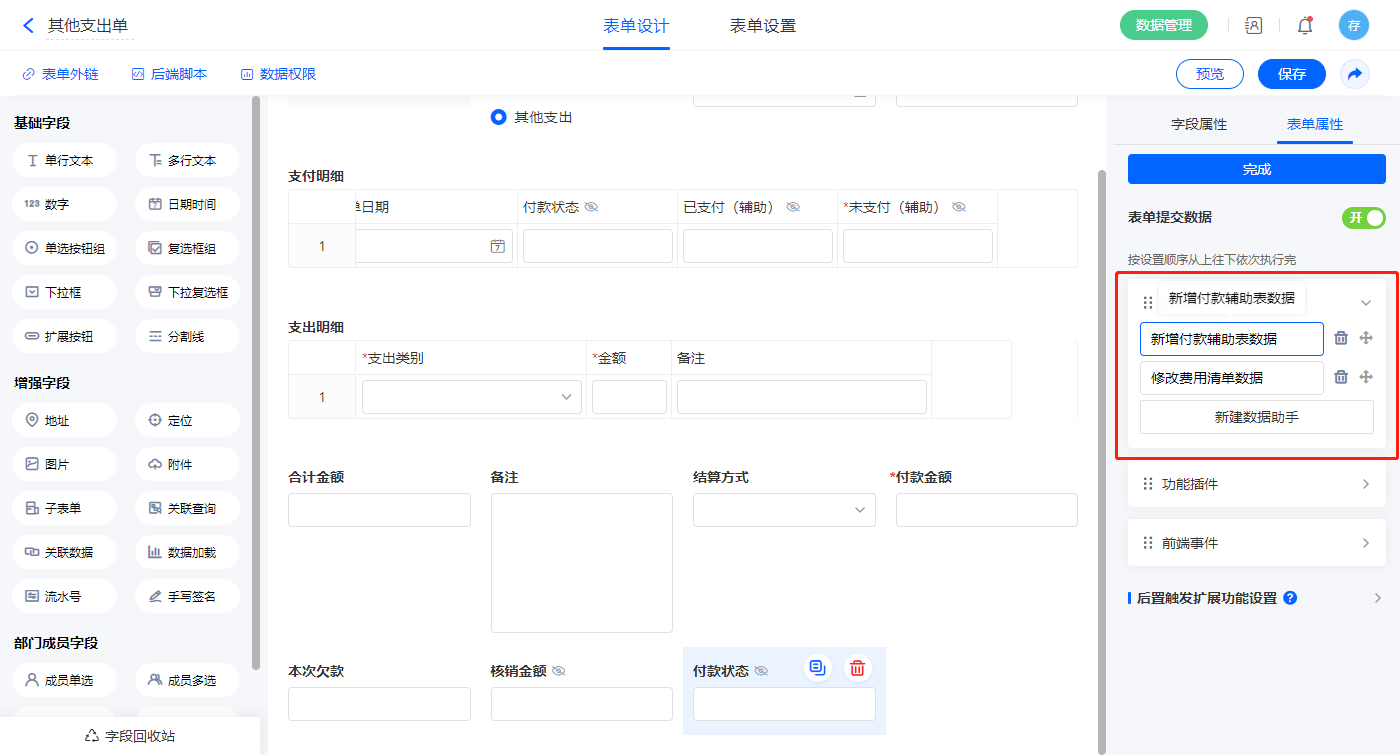Delete the 新增付款辅助表数据 data helper
Screen dimensions: 1400x755
[x=1341, y=339]
